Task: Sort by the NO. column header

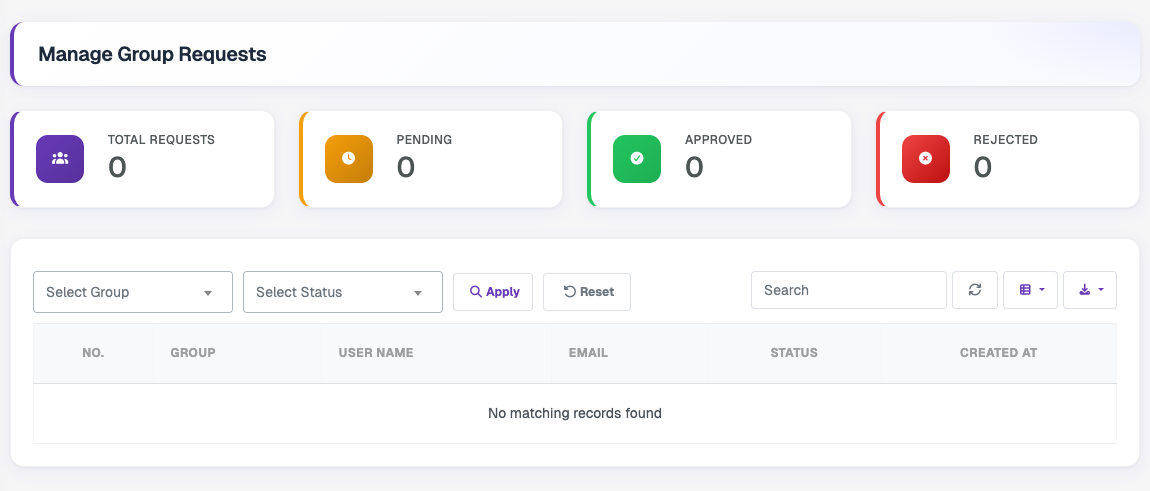Action: pos(93,353)
